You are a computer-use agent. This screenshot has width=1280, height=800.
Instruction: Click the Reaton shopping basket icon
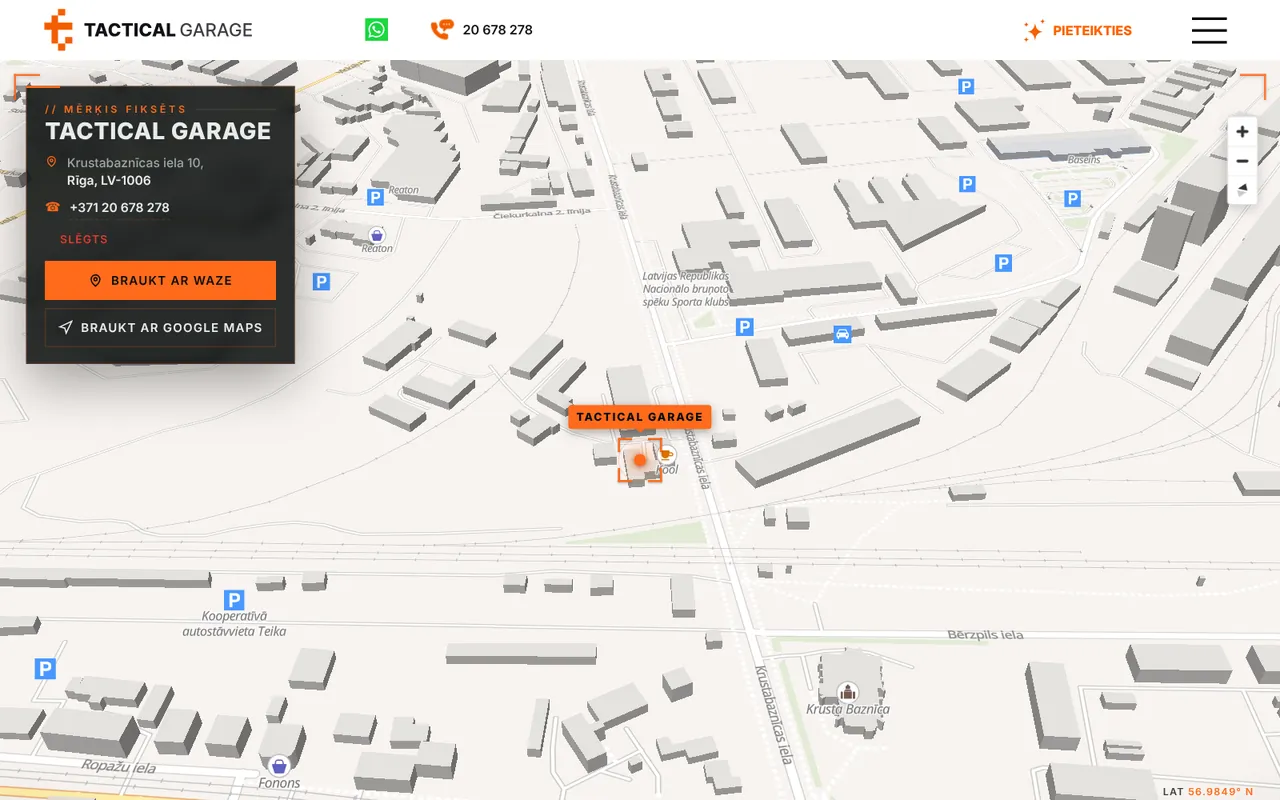pyautogui.click(x=376, y=235)
